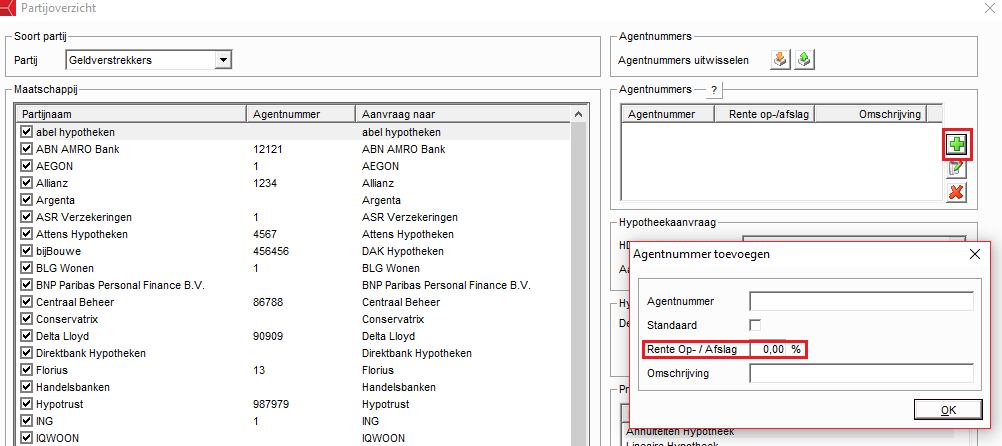
Task: Select the Conservatrix party name
Action: (x=66, y=319)
